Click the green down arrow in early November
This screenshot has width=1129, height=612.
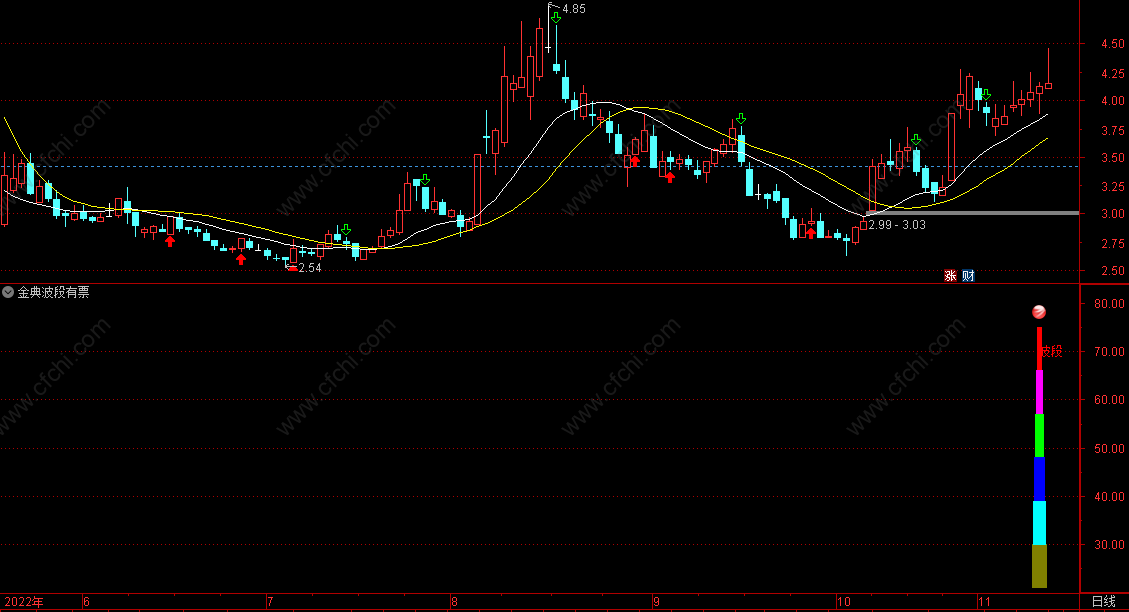[x=986, y=94]
